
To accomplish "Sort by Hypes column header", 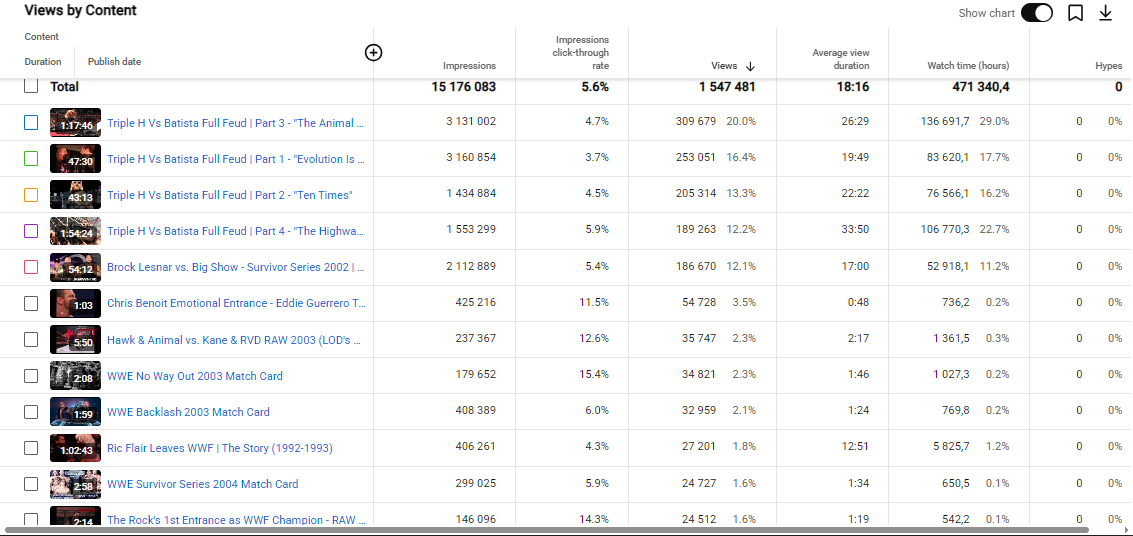I will click(1108, 66).
